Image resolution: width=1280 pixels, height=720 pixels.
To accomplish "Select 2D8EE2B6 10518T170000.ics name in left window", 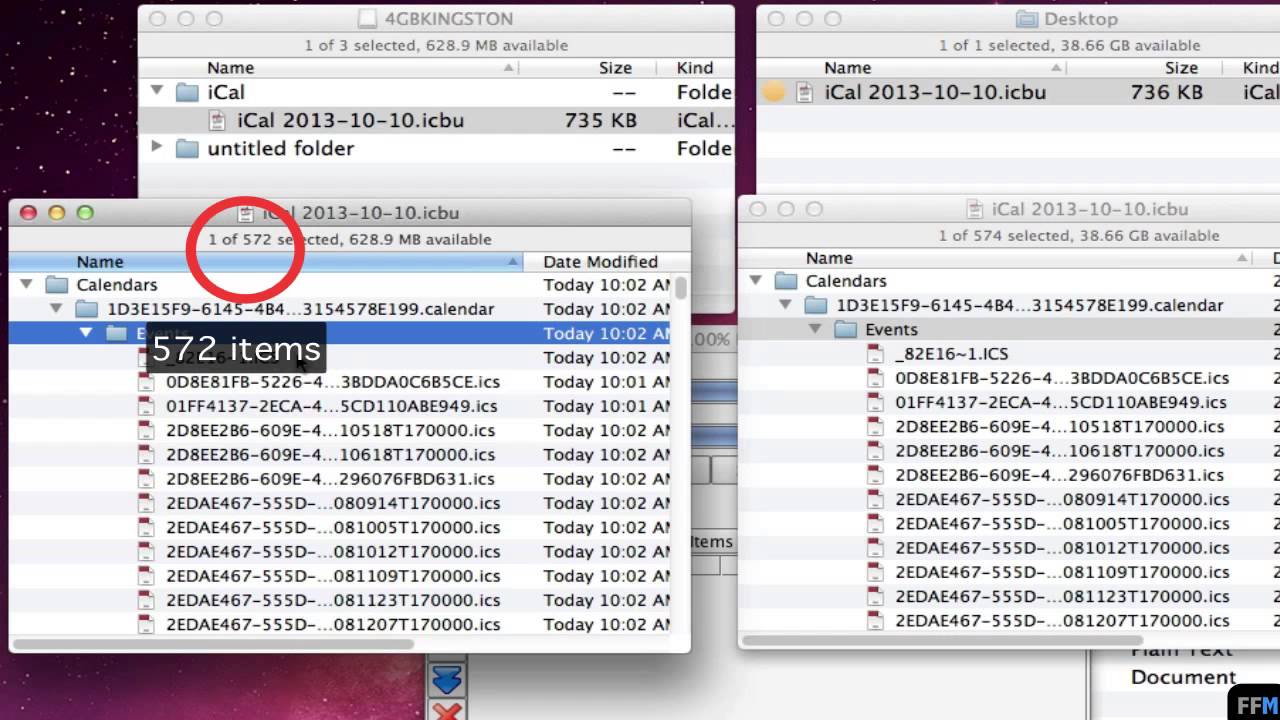I will (330, 430).
